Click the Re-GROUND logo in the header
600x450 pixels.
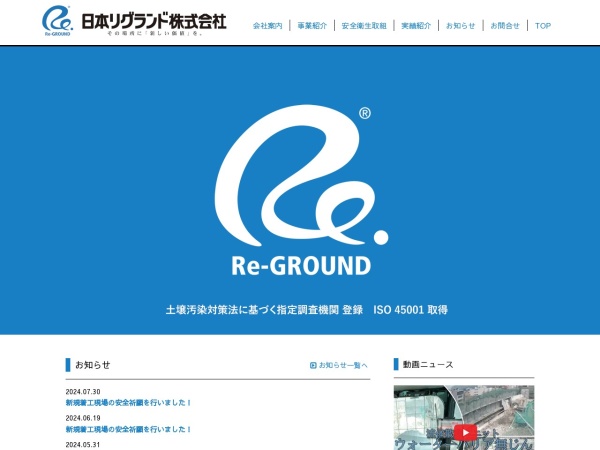[57, 21]
